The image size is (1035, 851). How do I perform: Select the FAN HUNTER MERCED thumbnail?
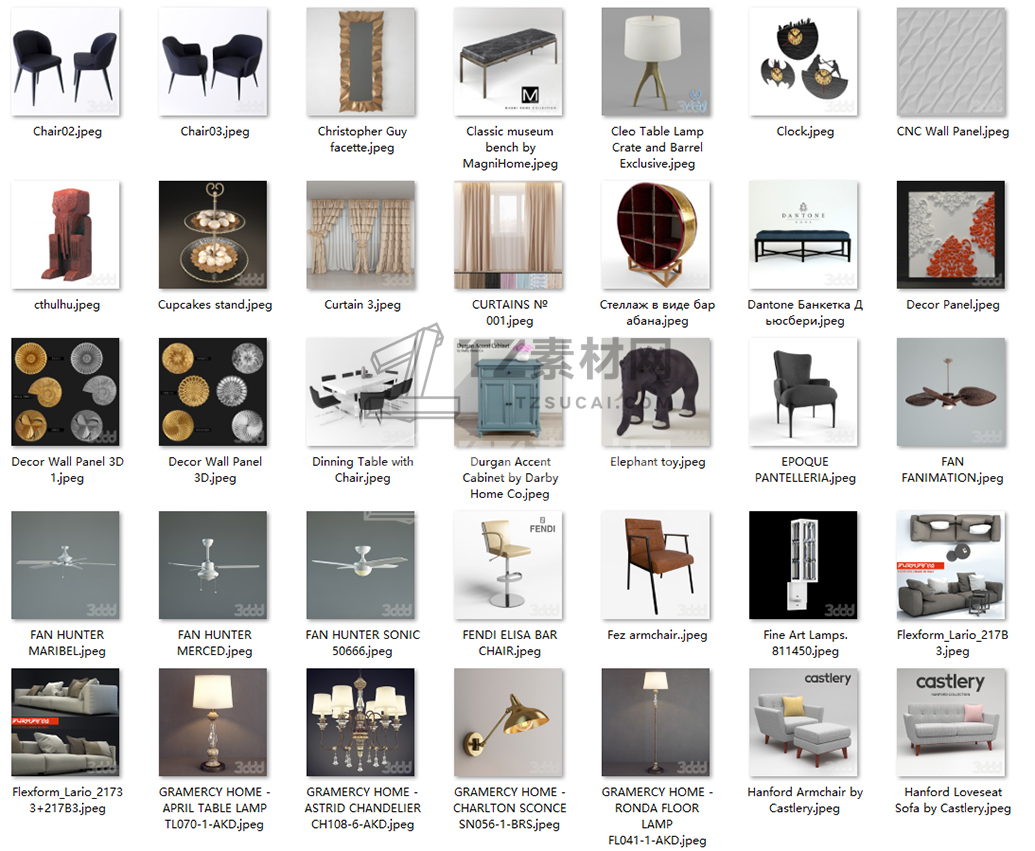pyautogui.click(x=213, y=564)
